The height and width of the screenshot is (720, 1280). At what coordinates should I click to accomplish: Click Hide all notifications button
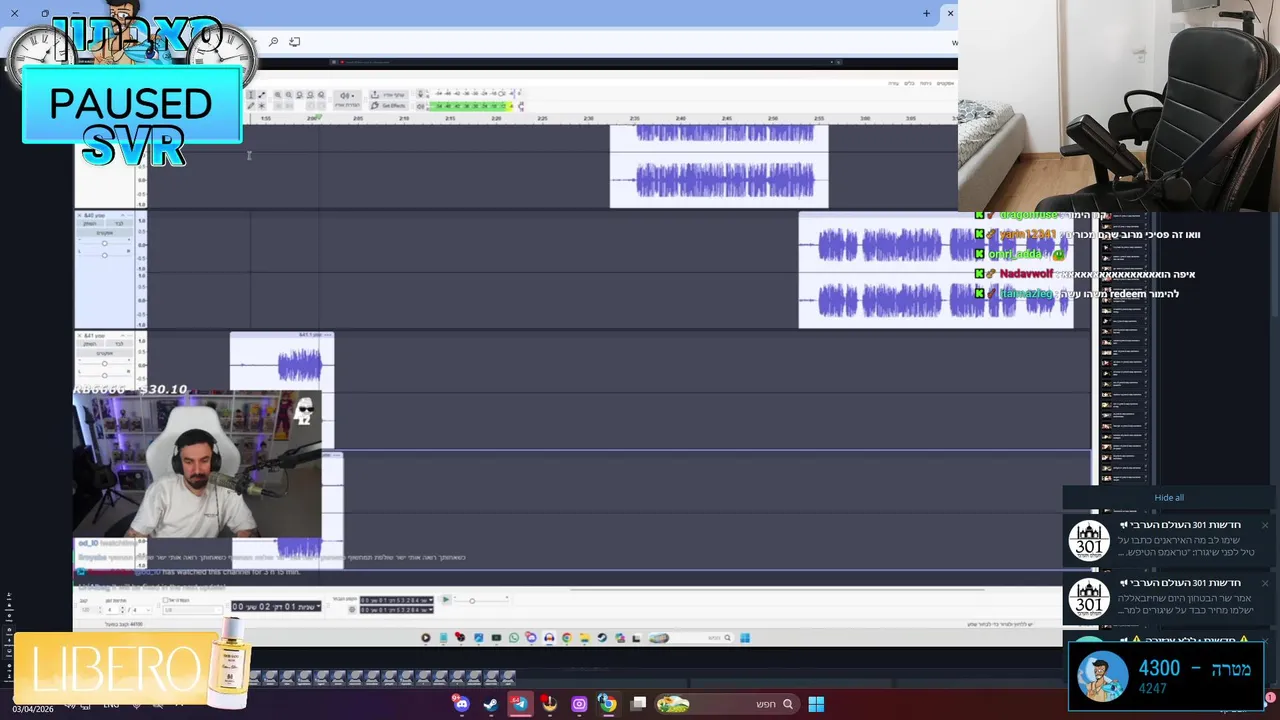[1169, 497]
